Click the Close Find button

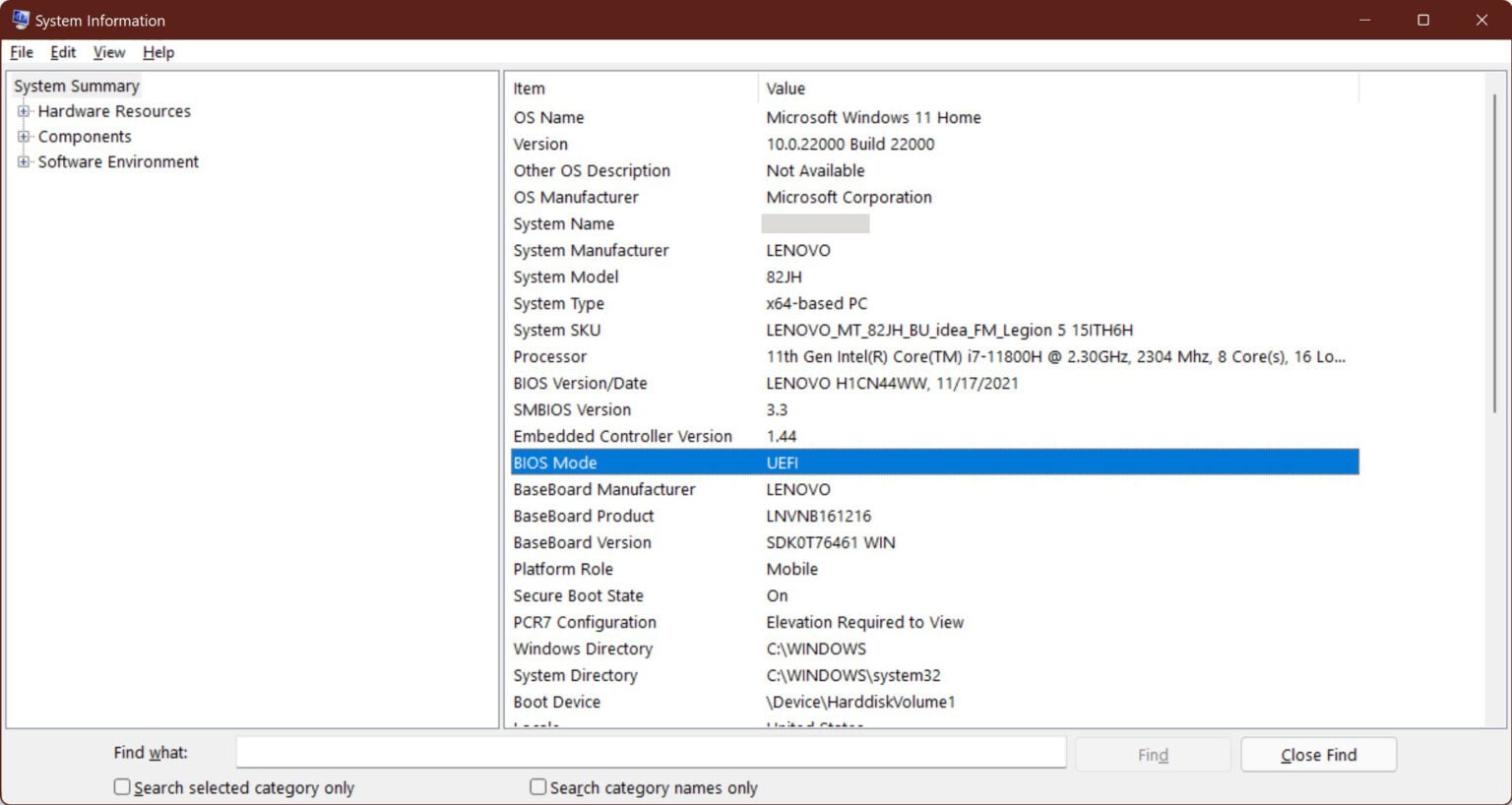1318,754
